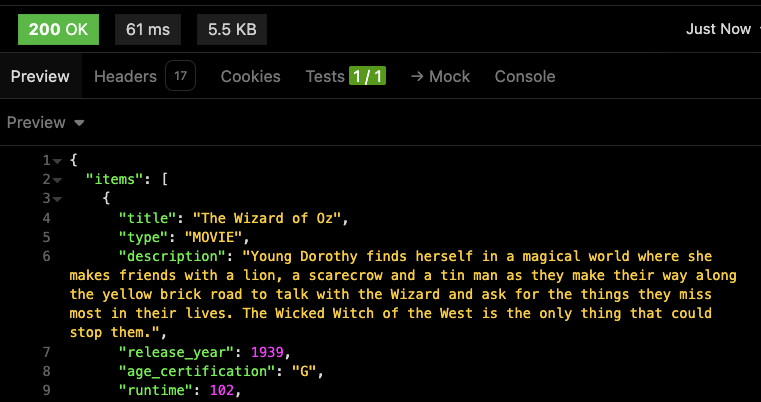Click the 200 OK status badge

coord(58,30)
